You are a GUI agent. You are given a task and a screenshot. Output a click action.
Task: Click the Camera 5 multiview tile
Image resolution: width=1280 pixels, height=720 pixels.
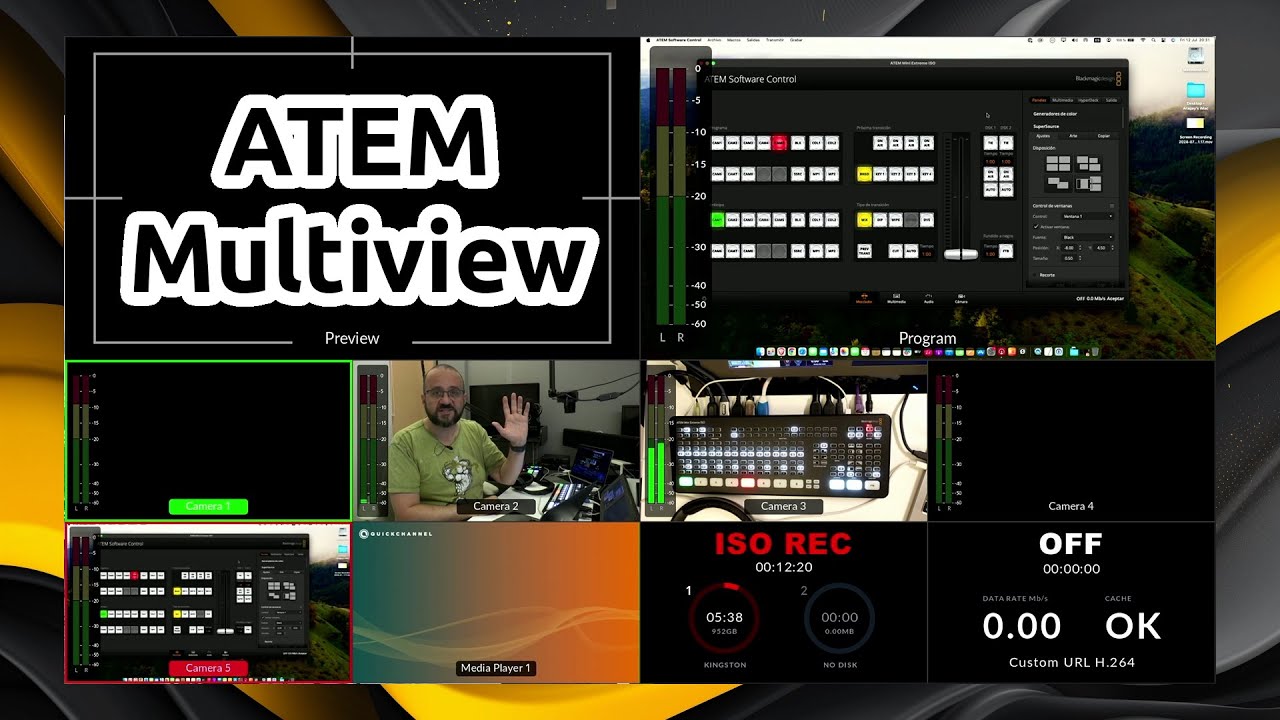(208, 602)
